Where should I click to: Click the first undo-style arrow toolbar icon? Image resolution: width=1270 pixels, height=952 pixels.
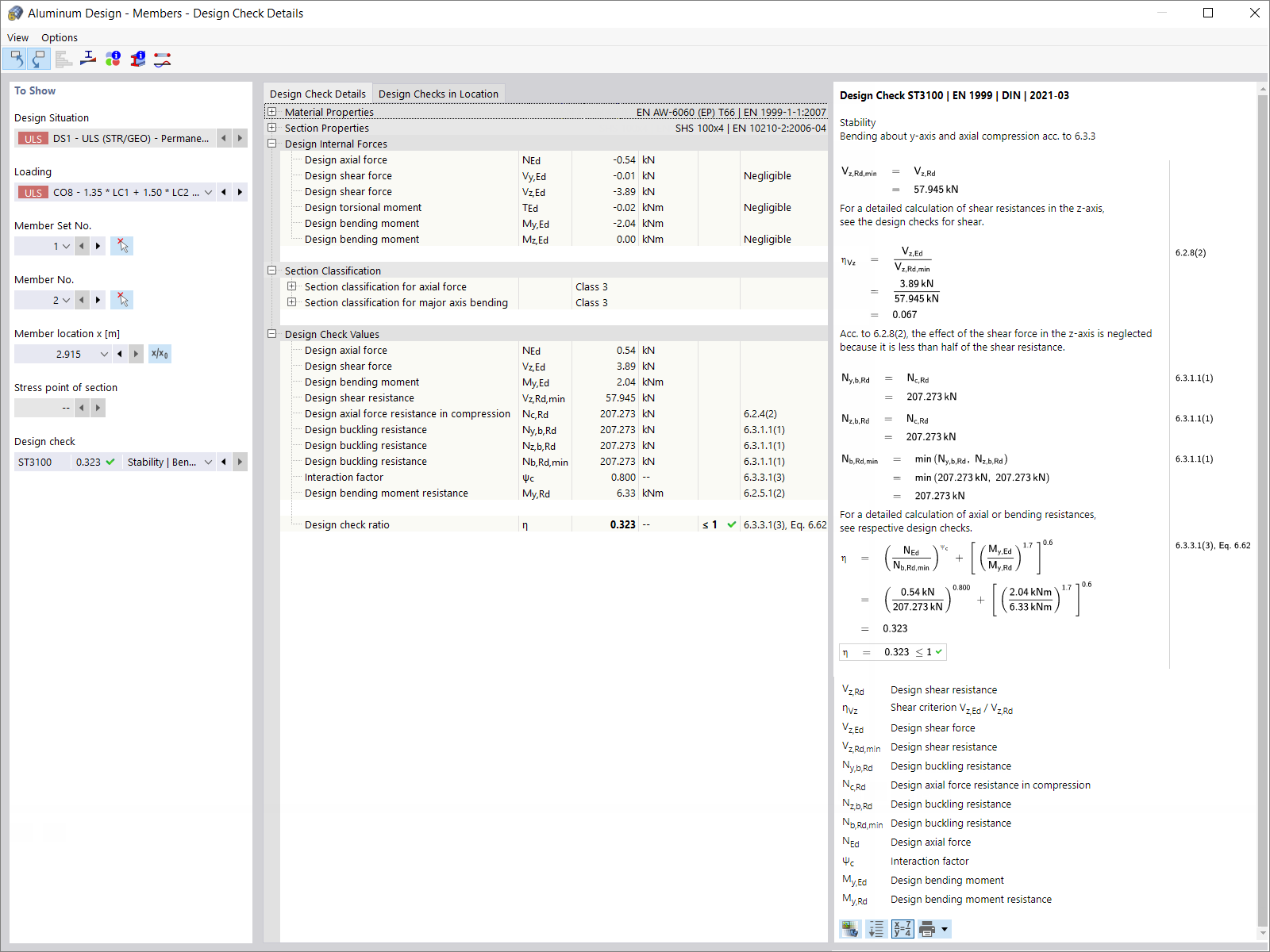[x=15, y=59]
